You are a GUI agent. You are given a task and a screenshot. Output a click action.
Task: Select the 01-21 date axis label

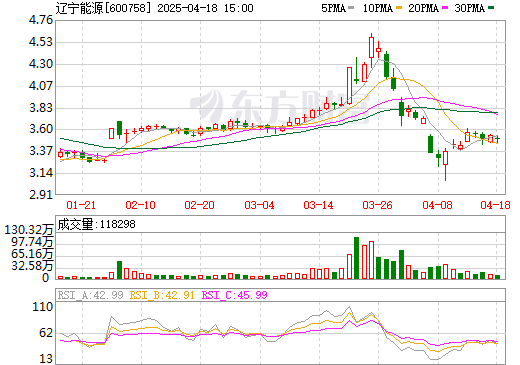tap(81, 205)
